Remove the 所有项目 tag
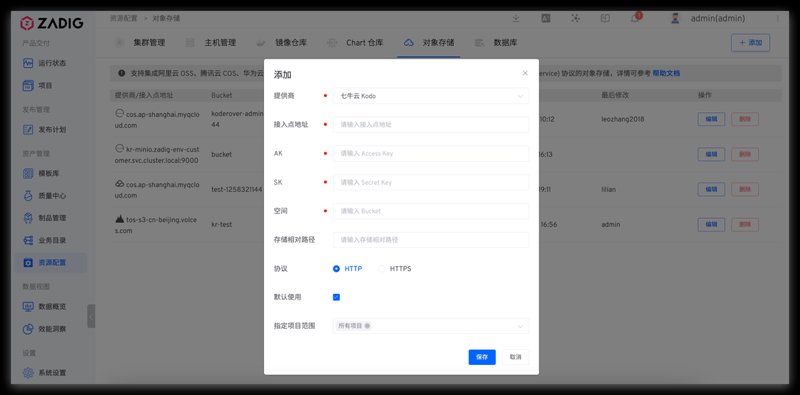This screenshot has height=395, width=800. [x=367, y=326]
